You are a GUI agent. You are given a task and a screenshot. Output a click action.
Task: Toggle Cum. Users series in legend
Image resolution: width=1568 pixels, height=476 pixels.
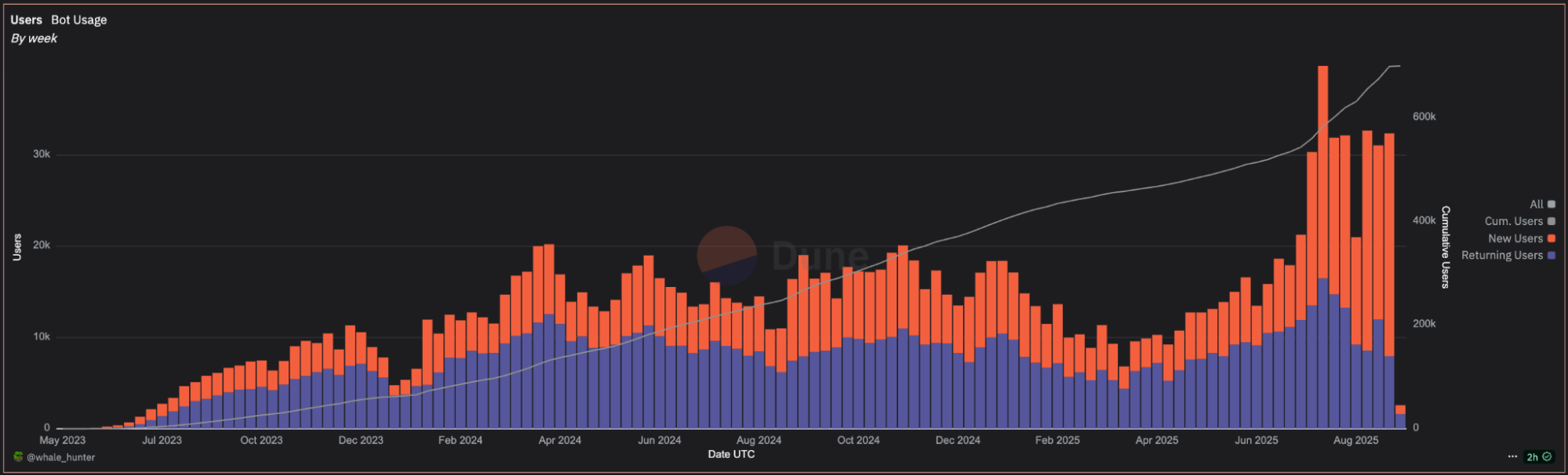coord(1519,221)
